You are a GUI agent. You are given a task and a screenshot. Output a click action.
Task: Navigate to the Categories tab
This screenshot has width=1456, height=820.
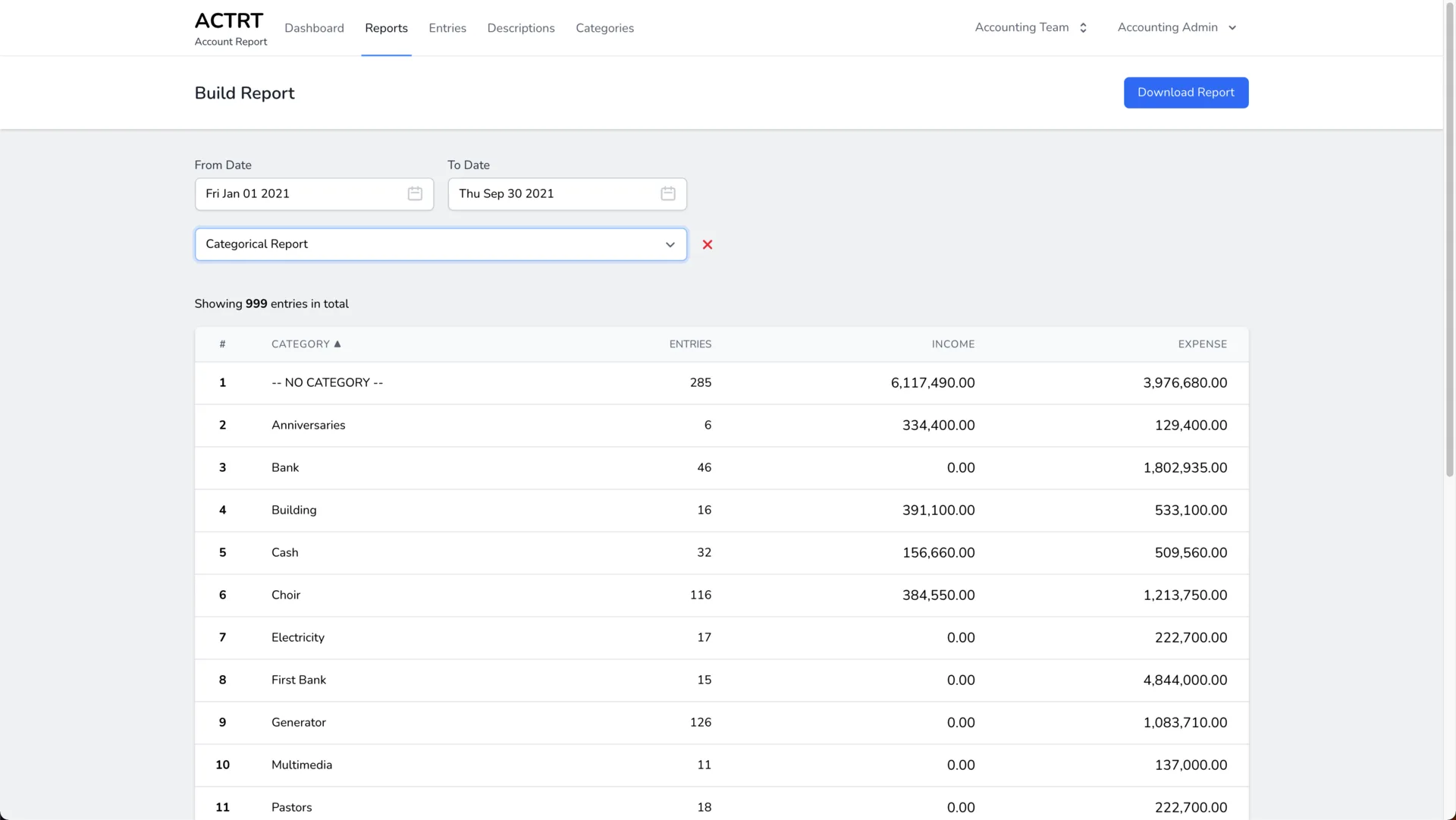604,28
